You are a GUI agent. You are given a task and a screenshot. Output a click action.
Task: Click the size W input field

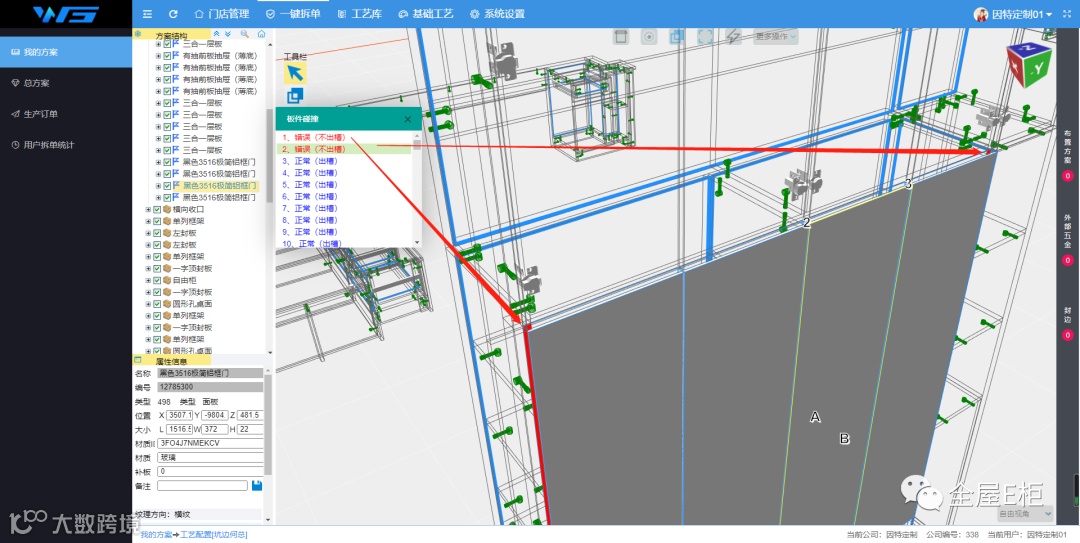pos(215,429)
